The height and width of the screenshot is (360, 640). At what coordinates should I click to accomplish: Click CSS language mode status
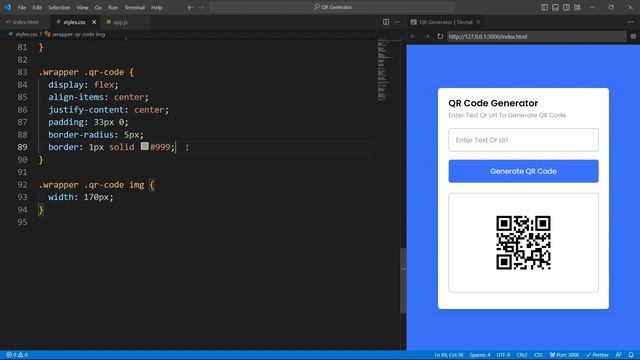tap(538, 355)
